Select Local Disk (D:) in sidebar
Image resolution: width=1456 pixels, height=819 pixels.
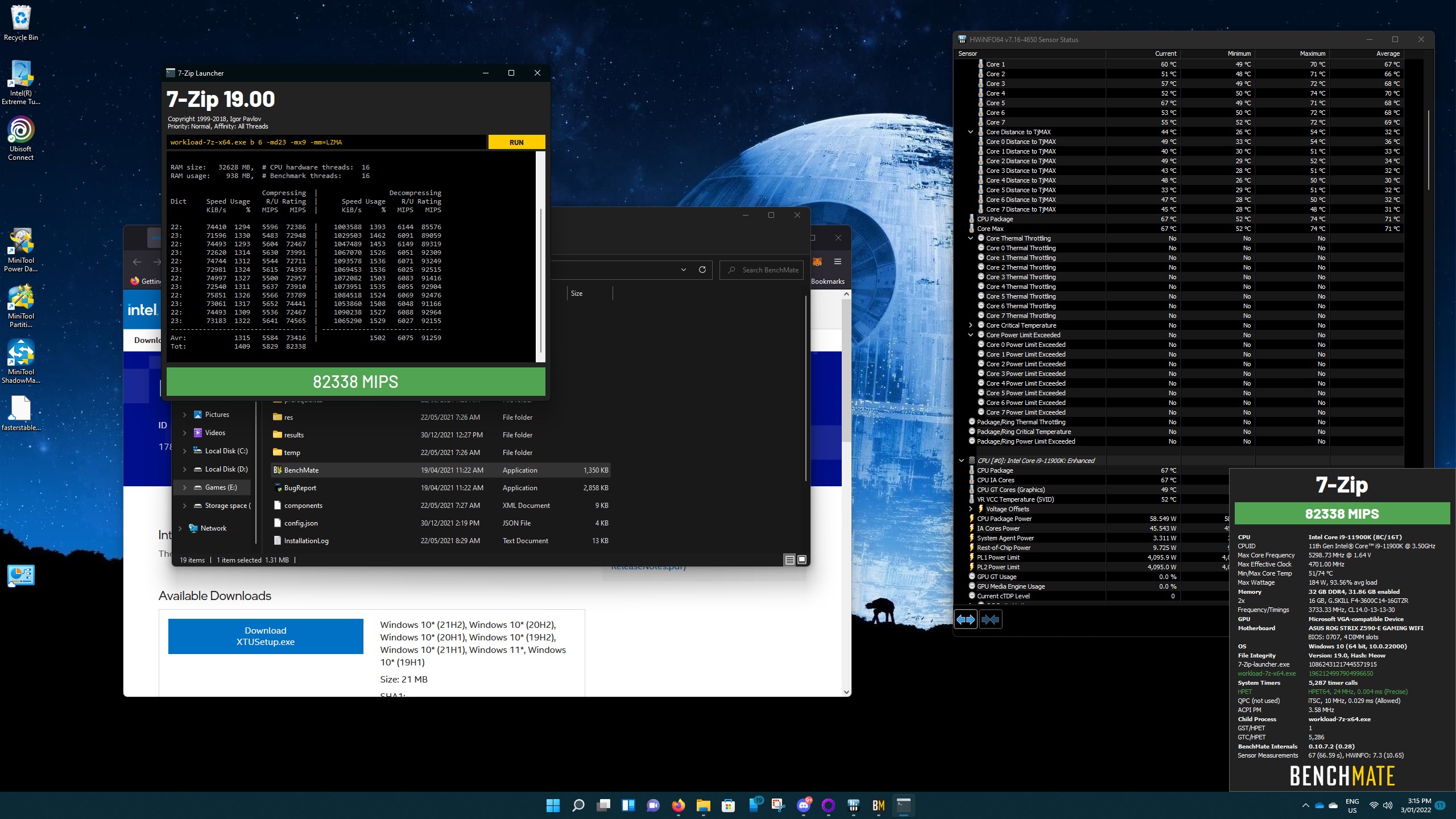click(x=226, y=469)
